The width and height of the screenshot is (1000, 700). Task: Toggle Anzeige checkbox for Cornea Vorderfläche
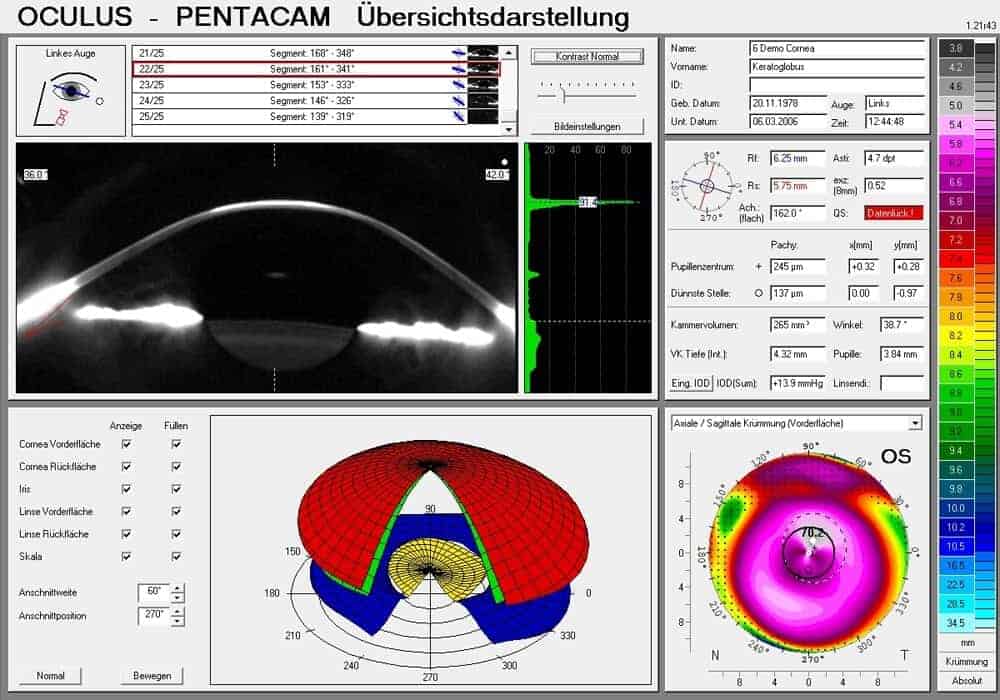pos(126,443)
